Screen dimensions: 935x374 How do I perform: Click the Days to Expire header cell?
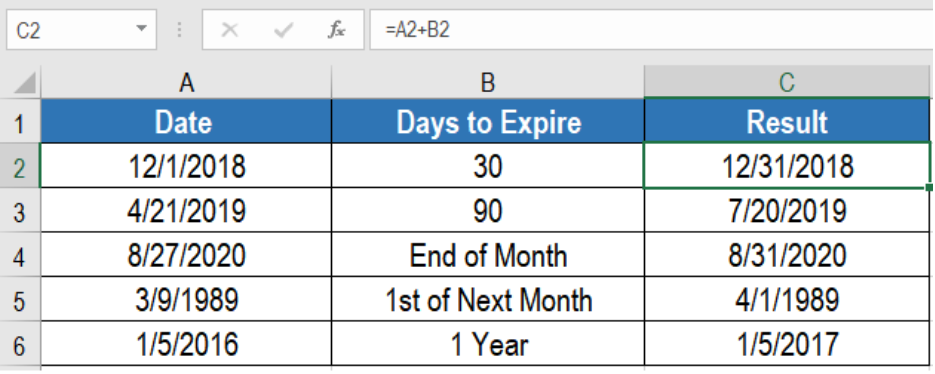pos(488,122)
